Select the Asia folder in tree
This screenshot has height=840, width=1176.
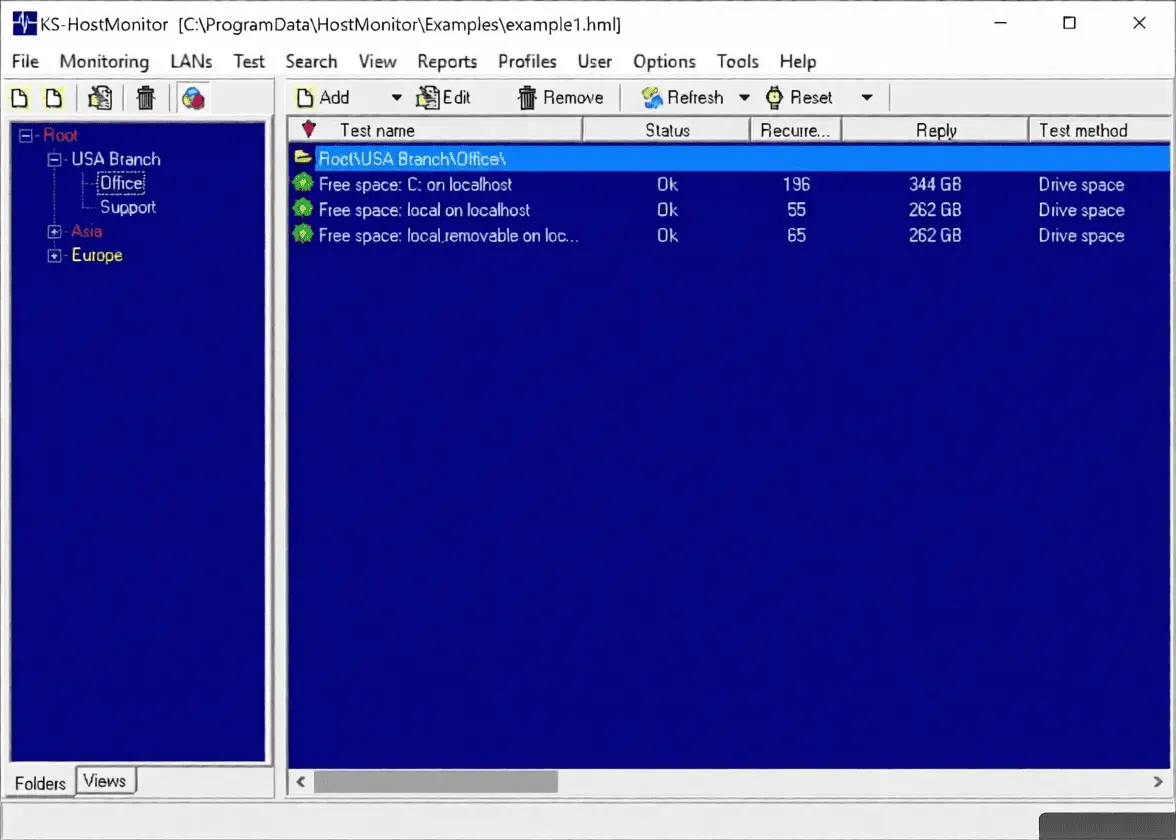click(x=86, y=231)
